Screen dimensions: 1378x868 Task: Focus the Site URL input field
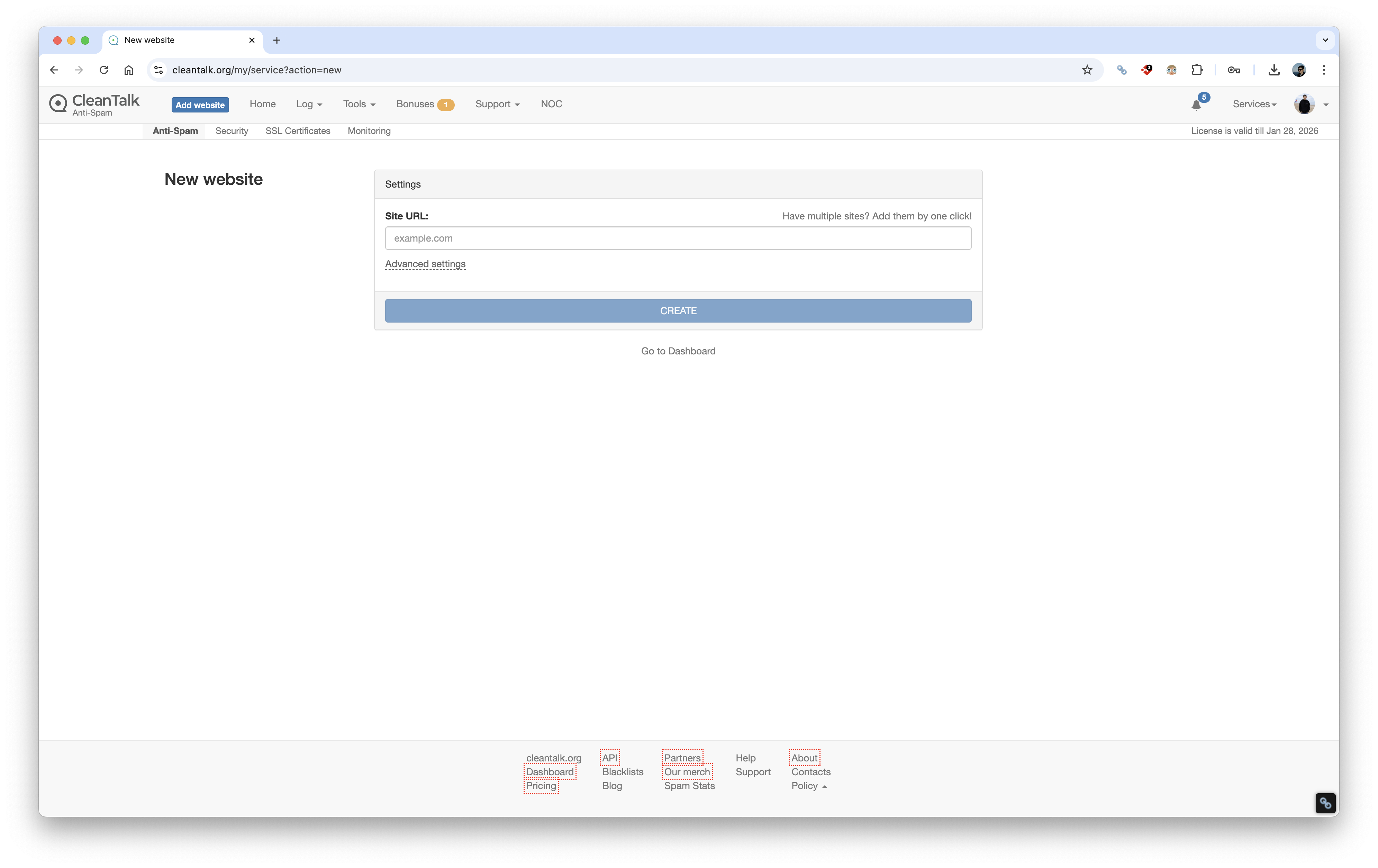tap(678, 238)
